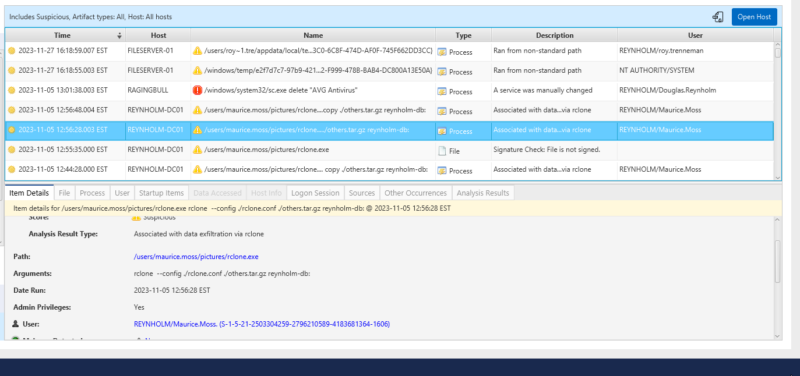
Task: Click the File type icon on the 12:55:35.000 row
Action: click(x=442, y=151)
